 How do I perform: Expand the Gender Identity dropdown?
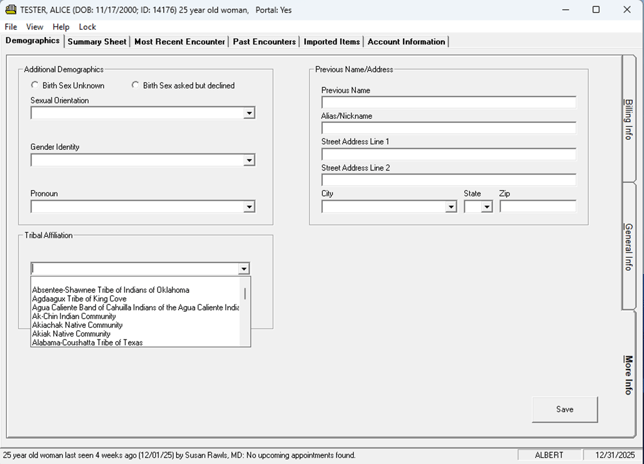coord(249,160)
